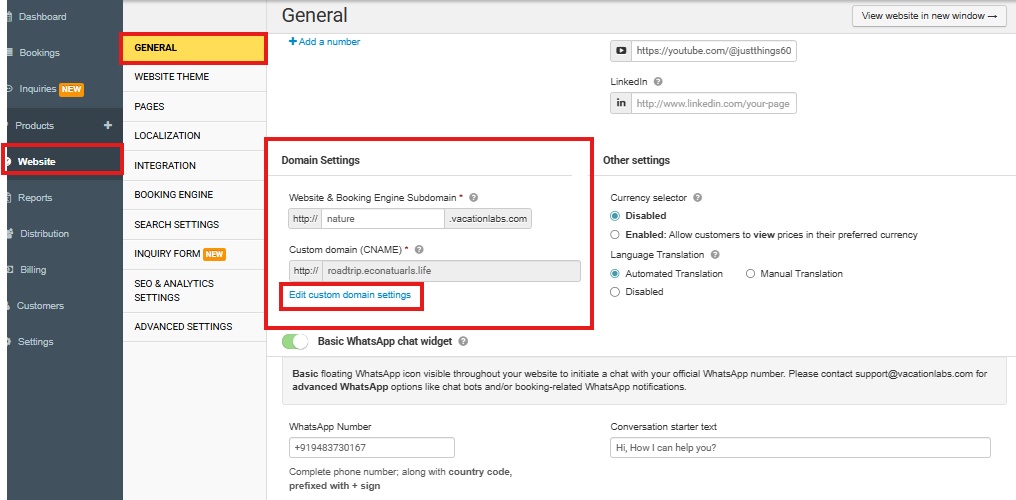Click the LinkedIn icon beside URL field
1016x500 pixels.
click(x=621, y=103)
